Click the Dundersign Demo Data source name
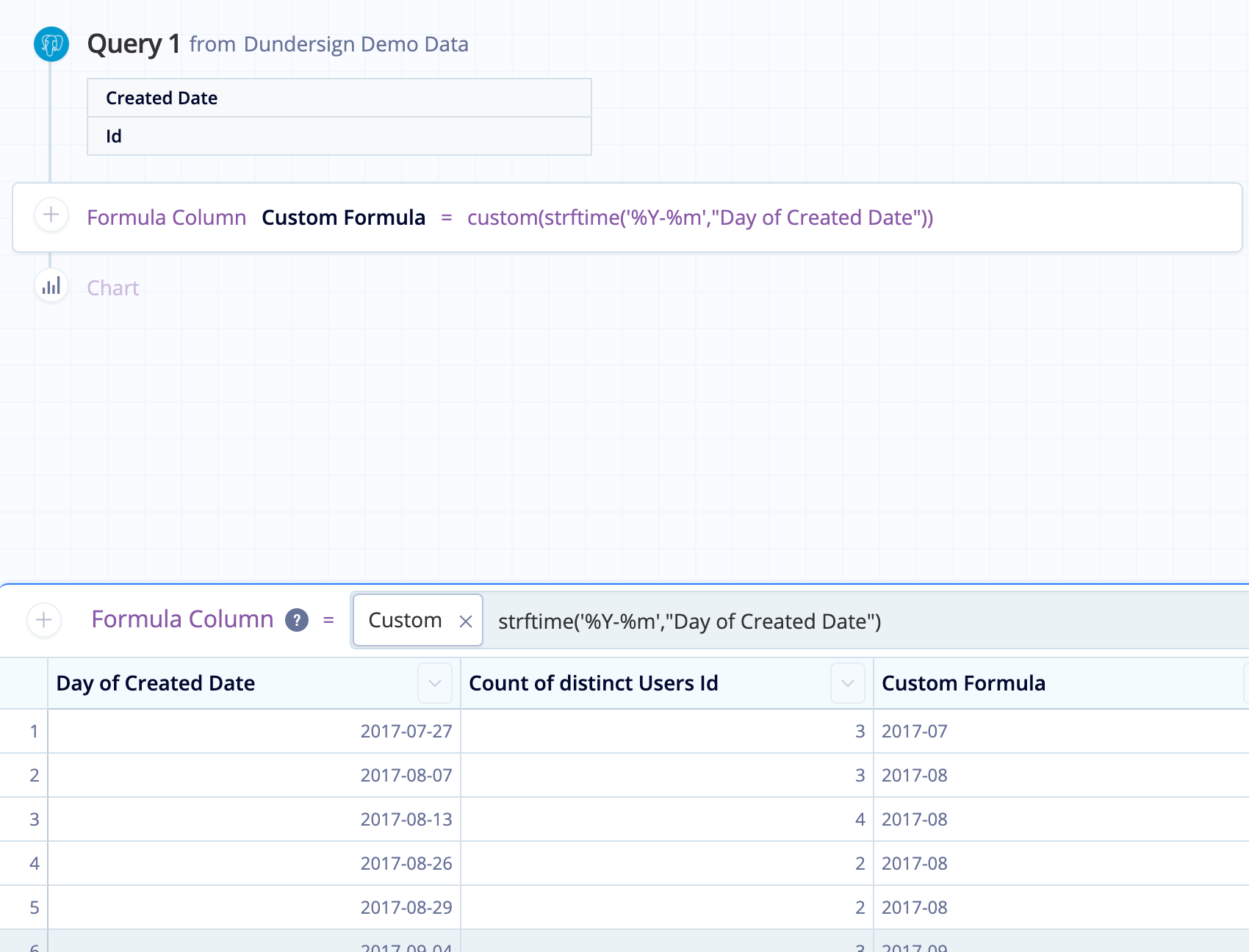 pos(356,44)
